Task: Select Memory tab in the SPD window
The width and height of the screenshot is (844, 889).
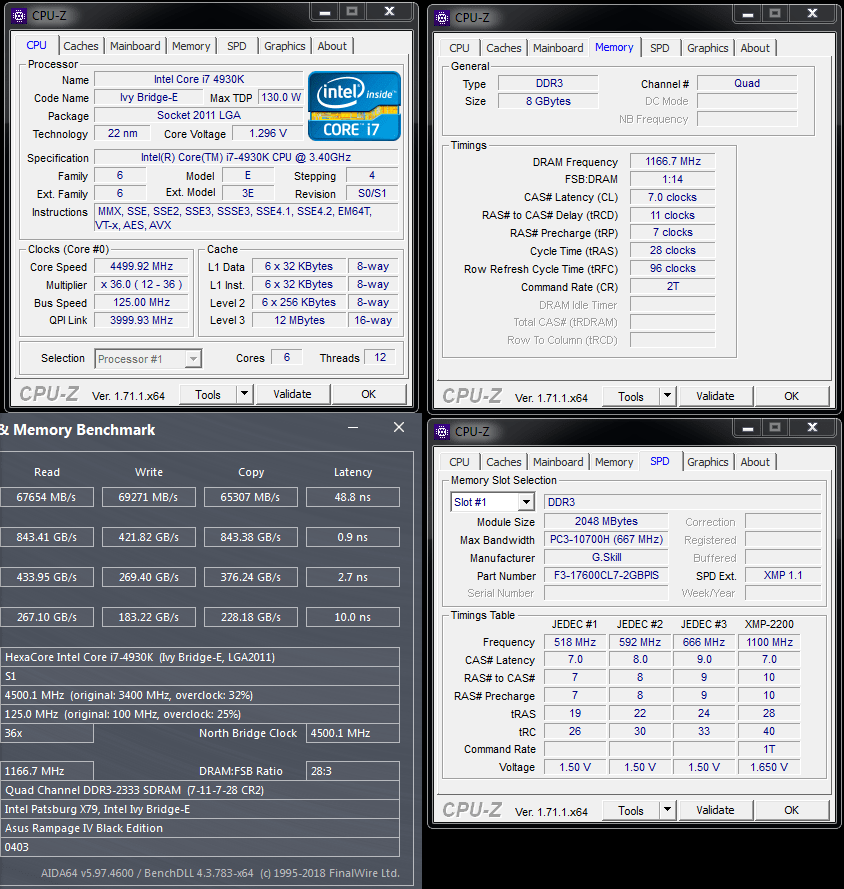Action: coord(614,462)
